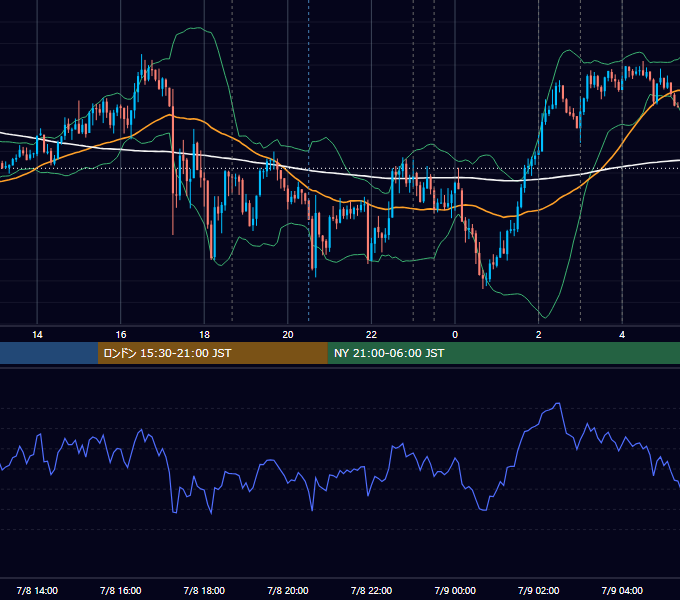Click the 7/8 18:00 date label

pyautogui.click(x=204, y=590)
